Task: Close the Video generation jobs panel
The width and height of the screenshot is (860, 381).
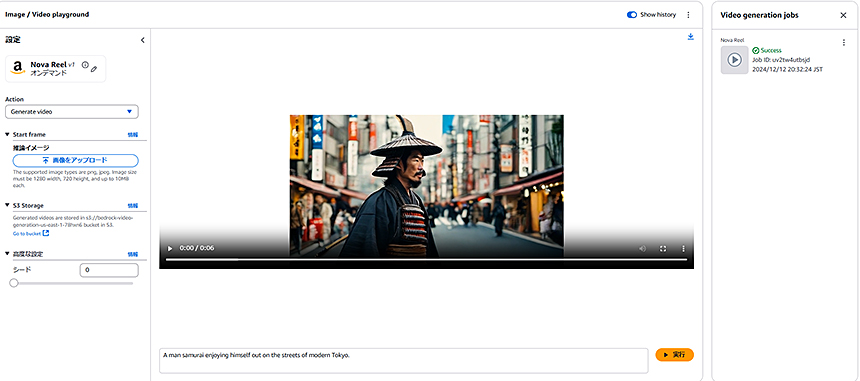Action: tap(843, 15)
